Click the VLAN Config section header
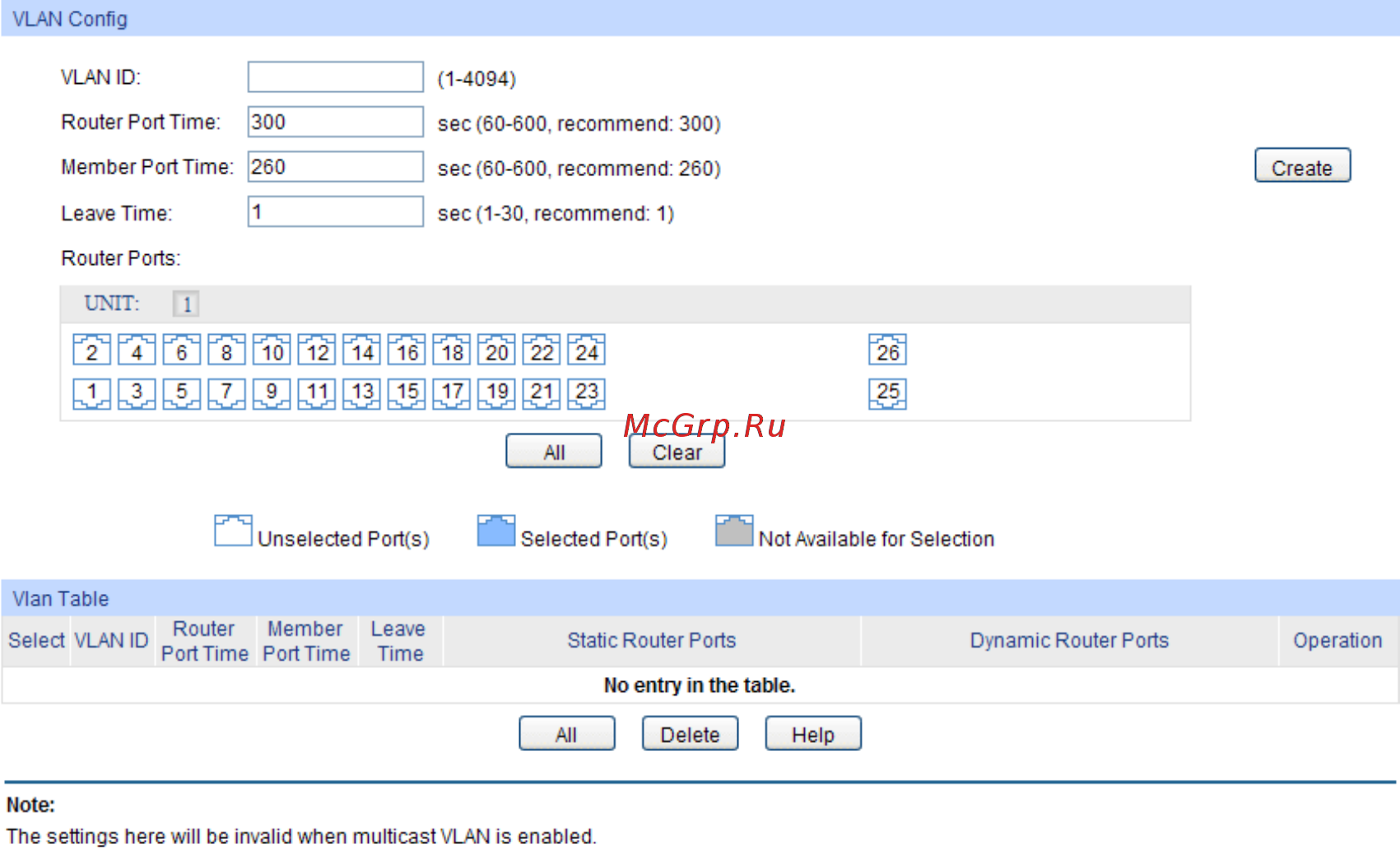 (700, 18)
